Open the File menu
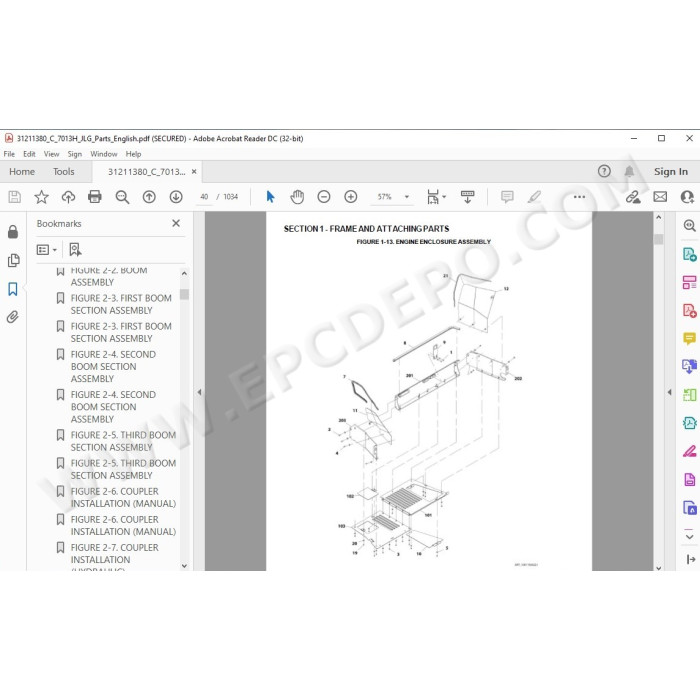The height and width of the screenshot is (700, 700). (x=9, y=154)
